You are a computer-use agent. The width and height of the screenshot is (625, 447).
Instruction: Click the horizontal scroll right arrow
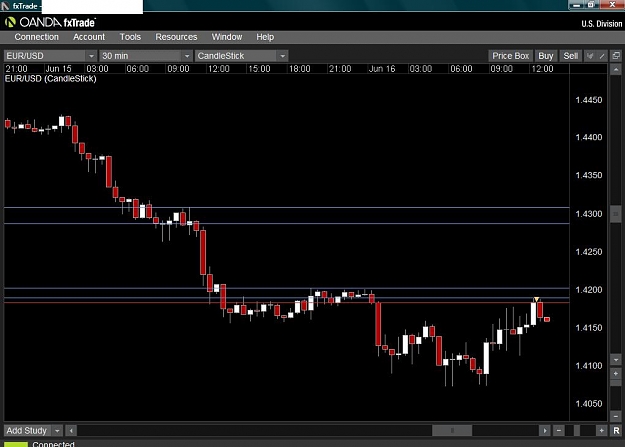(544, 431)
